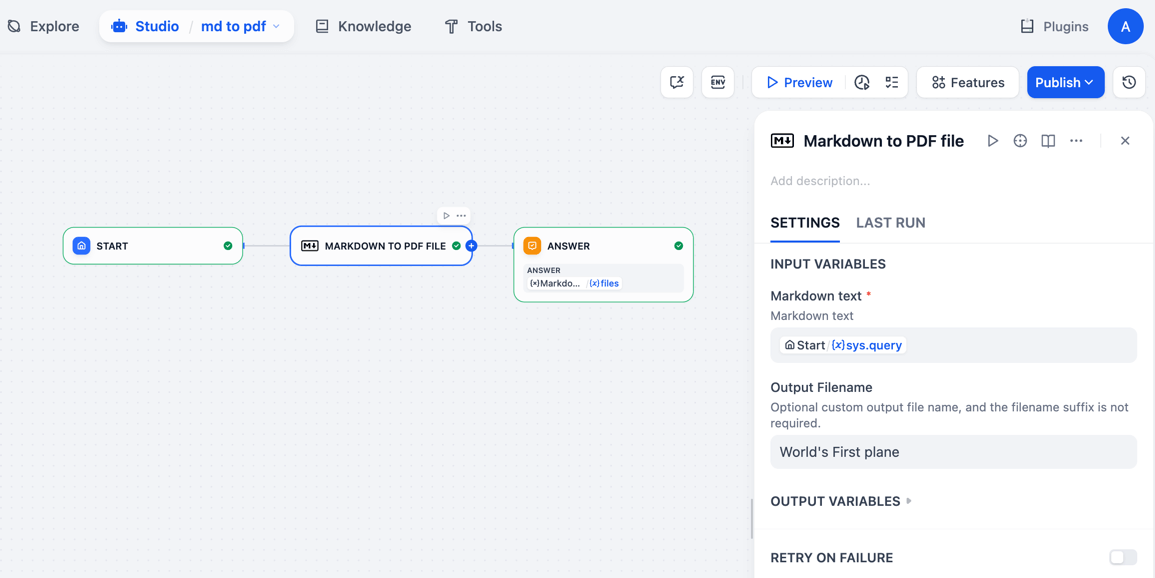Viewport: 1155px width, 578px height.
Task: Click the ENV environment variables icon
Action: tap(718, 82)
